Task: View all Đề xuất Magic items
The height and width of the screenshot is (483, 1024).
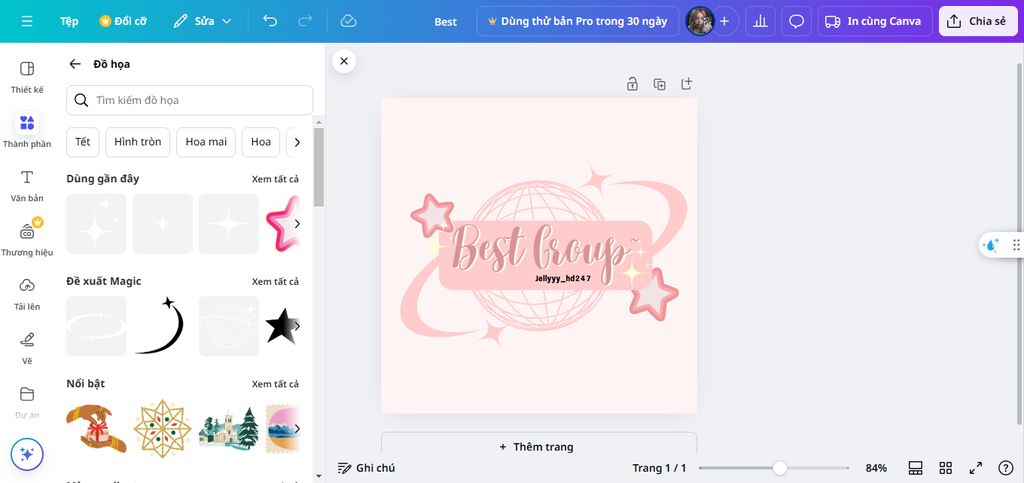Action: (275, 281)
